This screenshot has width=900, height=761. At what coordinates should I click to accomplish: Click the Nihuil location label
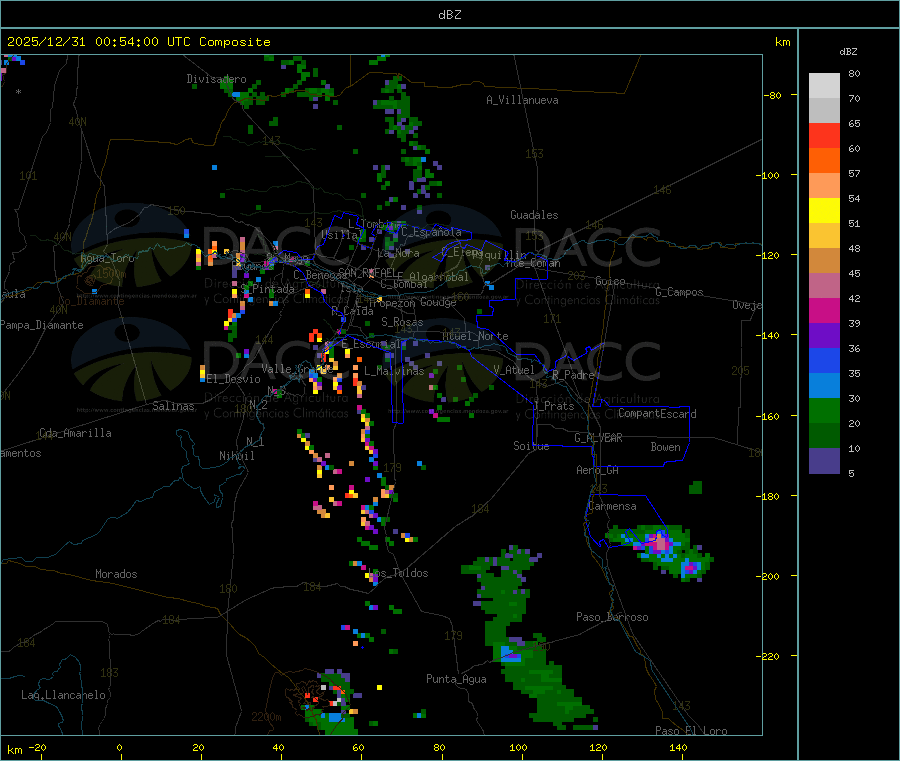click(x=237, y=456)
